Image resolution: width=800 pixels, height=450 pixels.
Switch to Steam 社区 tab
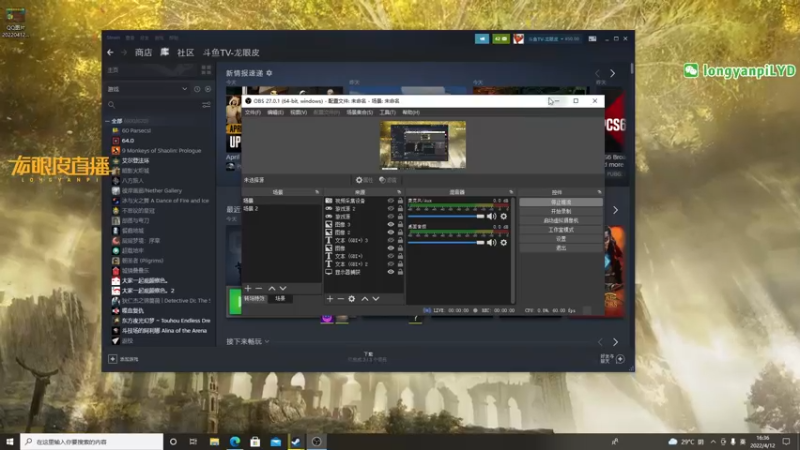[x=185, y=53]
